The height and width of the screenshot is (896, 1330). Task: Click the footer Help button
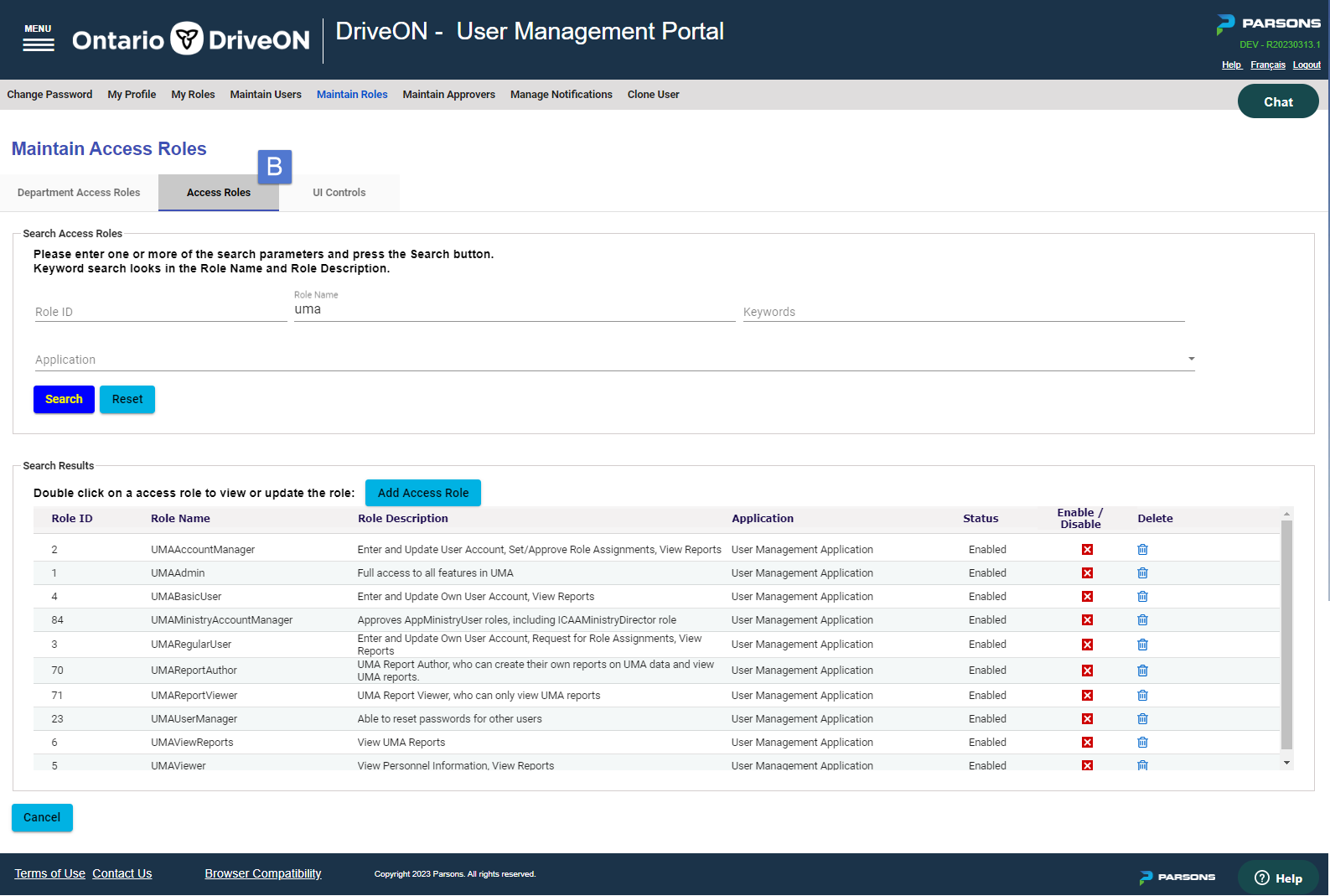(1278, 878)
